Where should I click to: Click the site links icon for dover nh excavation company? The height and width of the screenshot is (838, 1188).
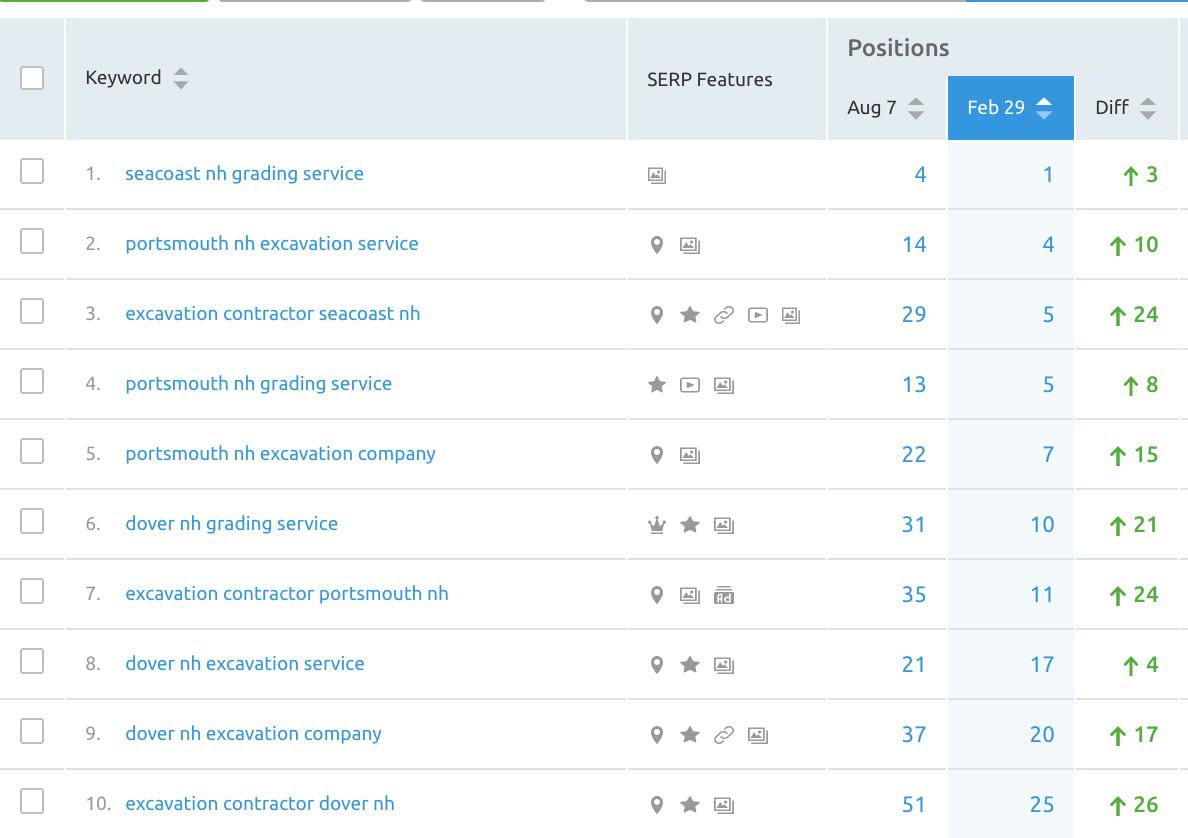[724, 734]
